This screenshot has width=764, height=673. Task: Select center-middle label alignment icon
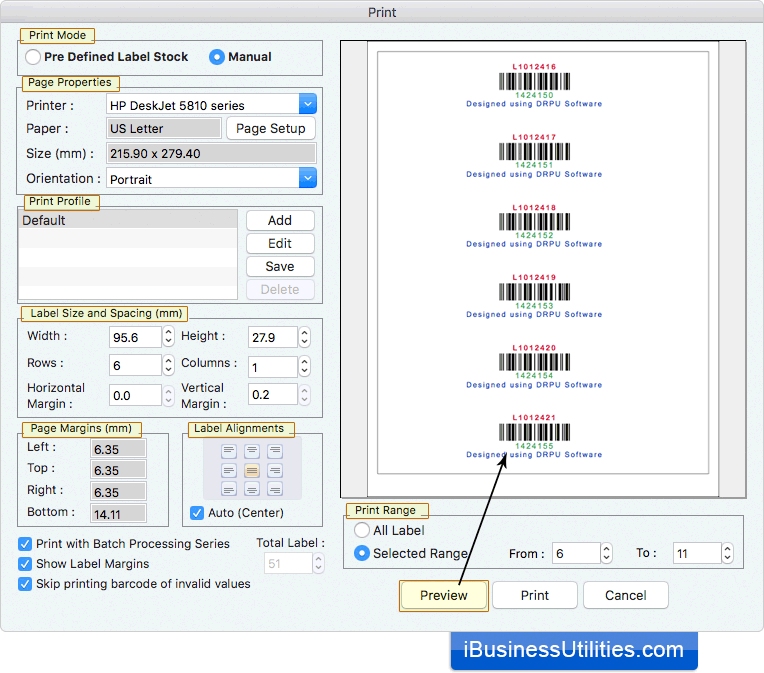coord(252,471)
